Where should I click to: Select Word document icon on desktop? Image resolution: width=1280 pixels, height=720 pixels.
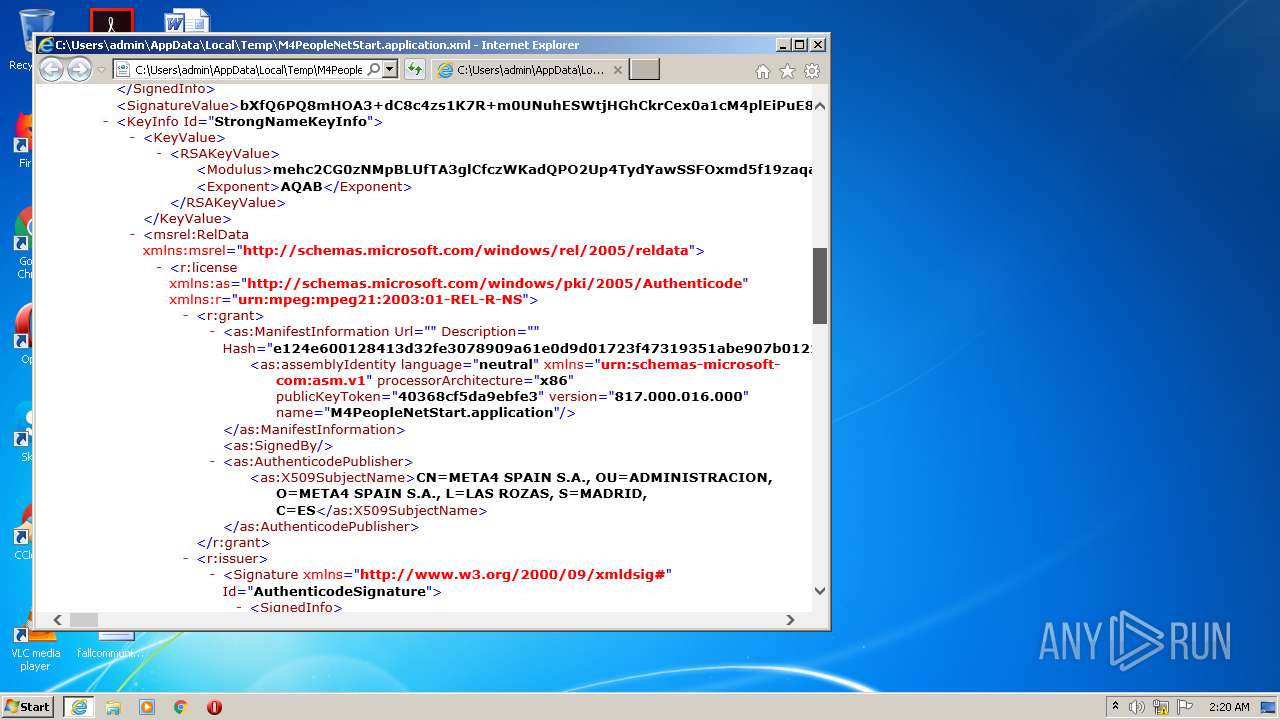(187, 22)
